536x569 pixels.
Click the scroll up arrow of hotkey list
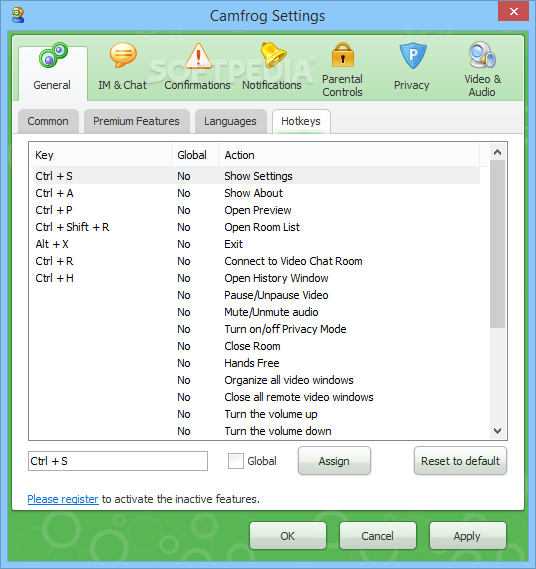498,152
